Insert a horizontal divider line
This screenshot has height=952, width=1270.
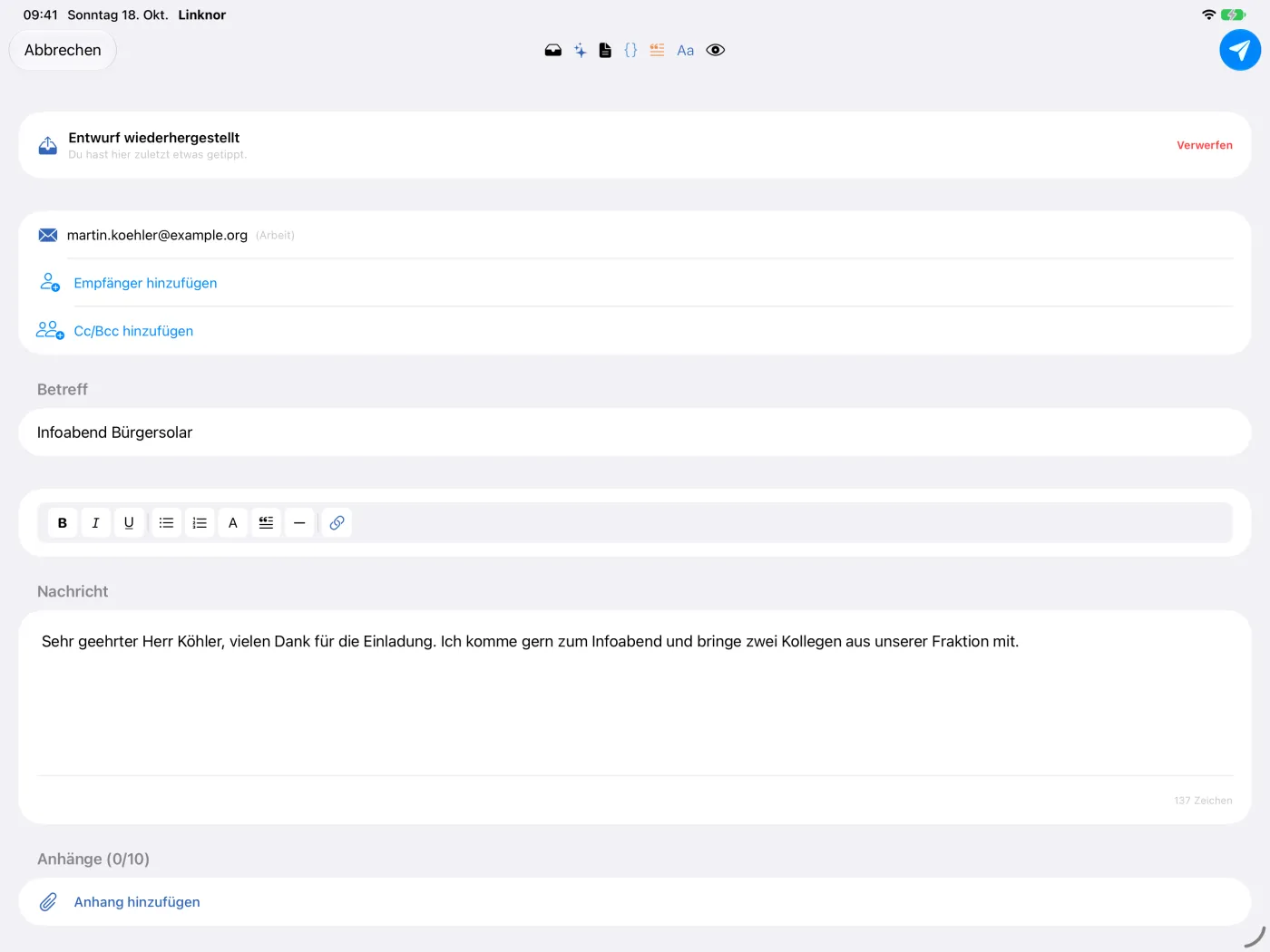pos(299,523)
